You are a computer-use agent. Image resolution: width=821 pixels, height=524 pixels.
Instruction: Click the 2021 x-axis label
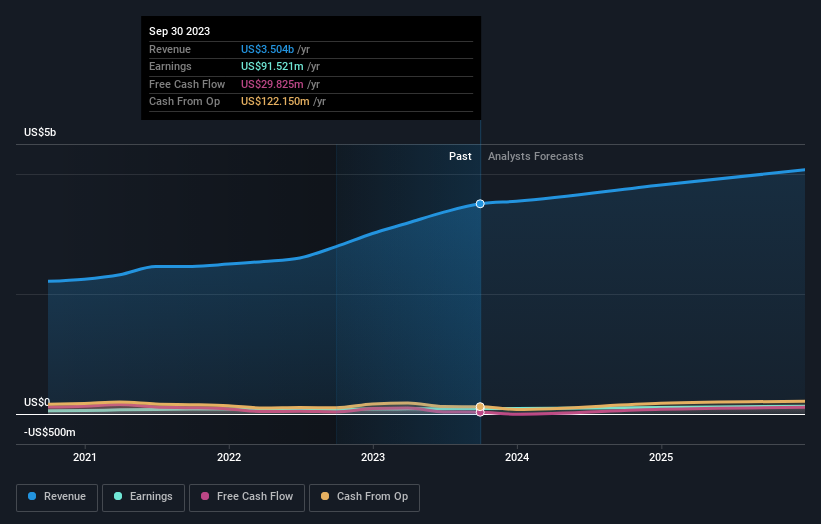85,457
